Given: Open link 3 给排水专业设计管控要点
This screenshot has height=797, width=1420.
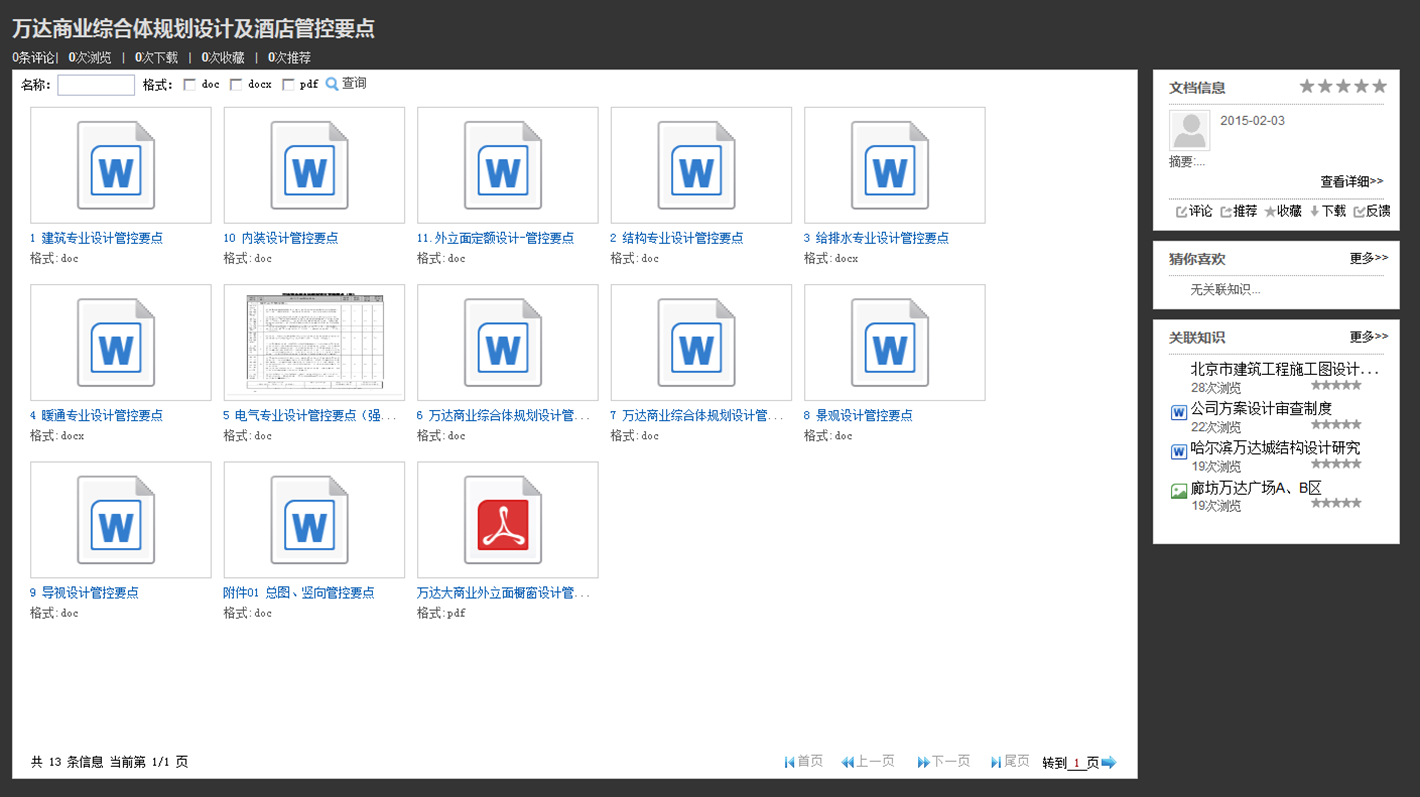Looking at the screenshot, I should (x=876, y=238).
